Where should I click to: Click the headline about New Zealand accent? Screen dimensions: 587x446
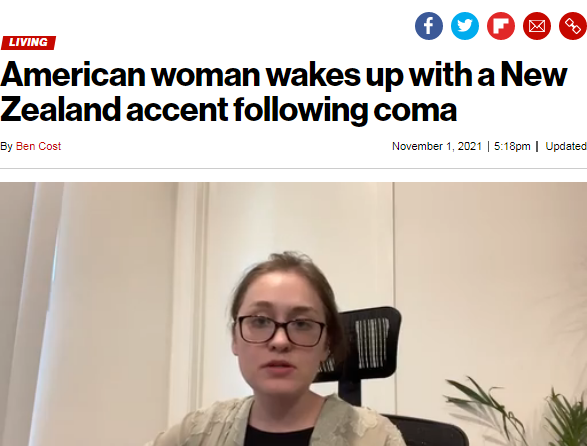pos(284,92)
